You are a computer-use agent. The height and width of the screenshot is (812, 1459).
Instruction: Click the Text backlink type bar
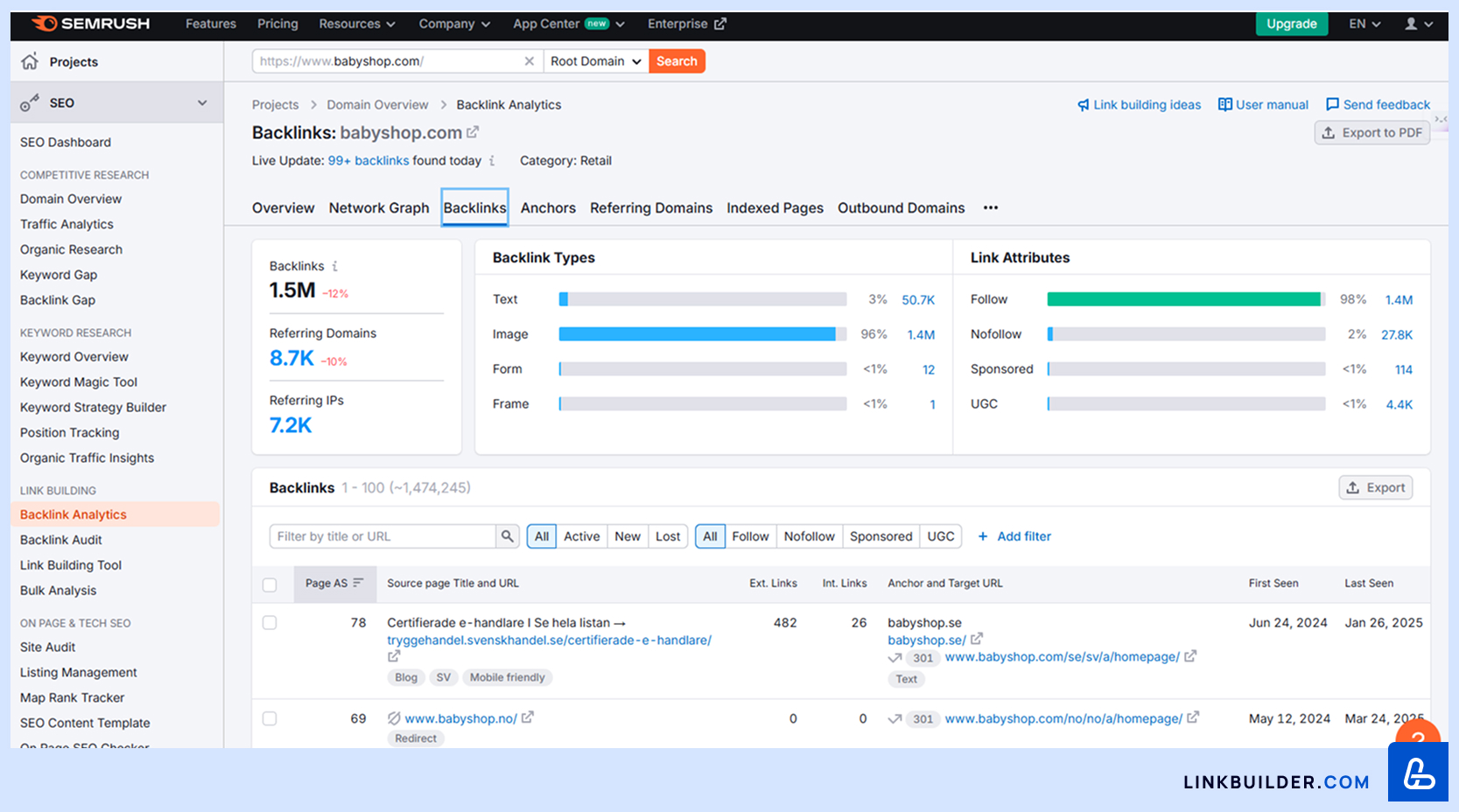click(x=703, y=299)
